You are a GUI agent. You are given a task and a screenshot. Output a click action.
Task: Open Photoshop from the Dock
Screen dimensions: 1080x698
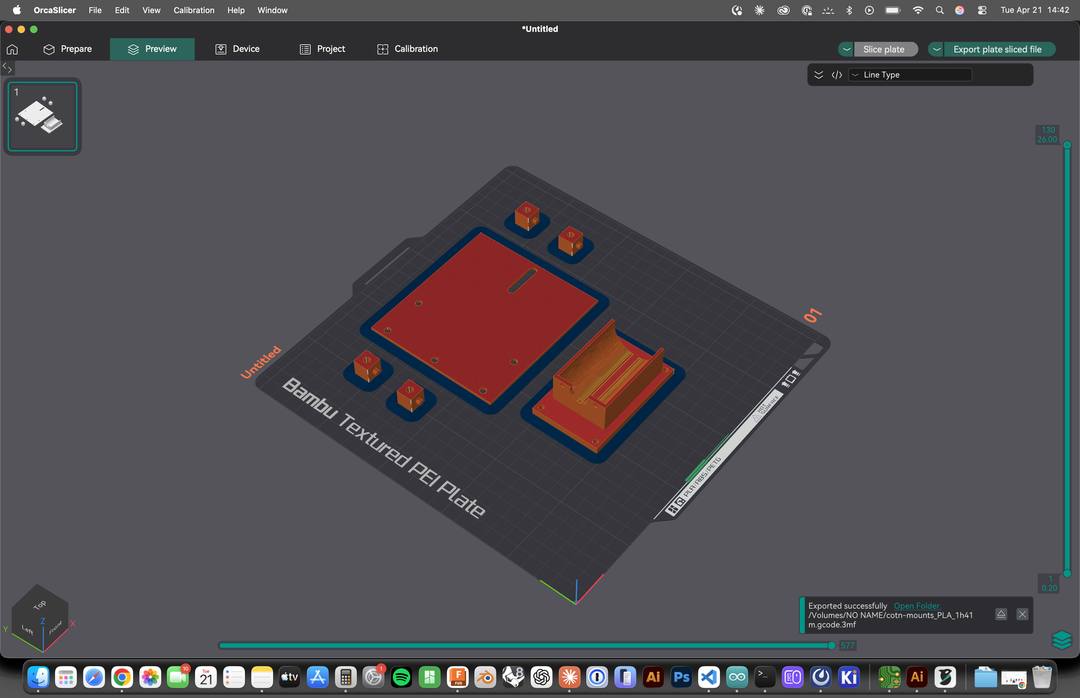tap(681, 677)
